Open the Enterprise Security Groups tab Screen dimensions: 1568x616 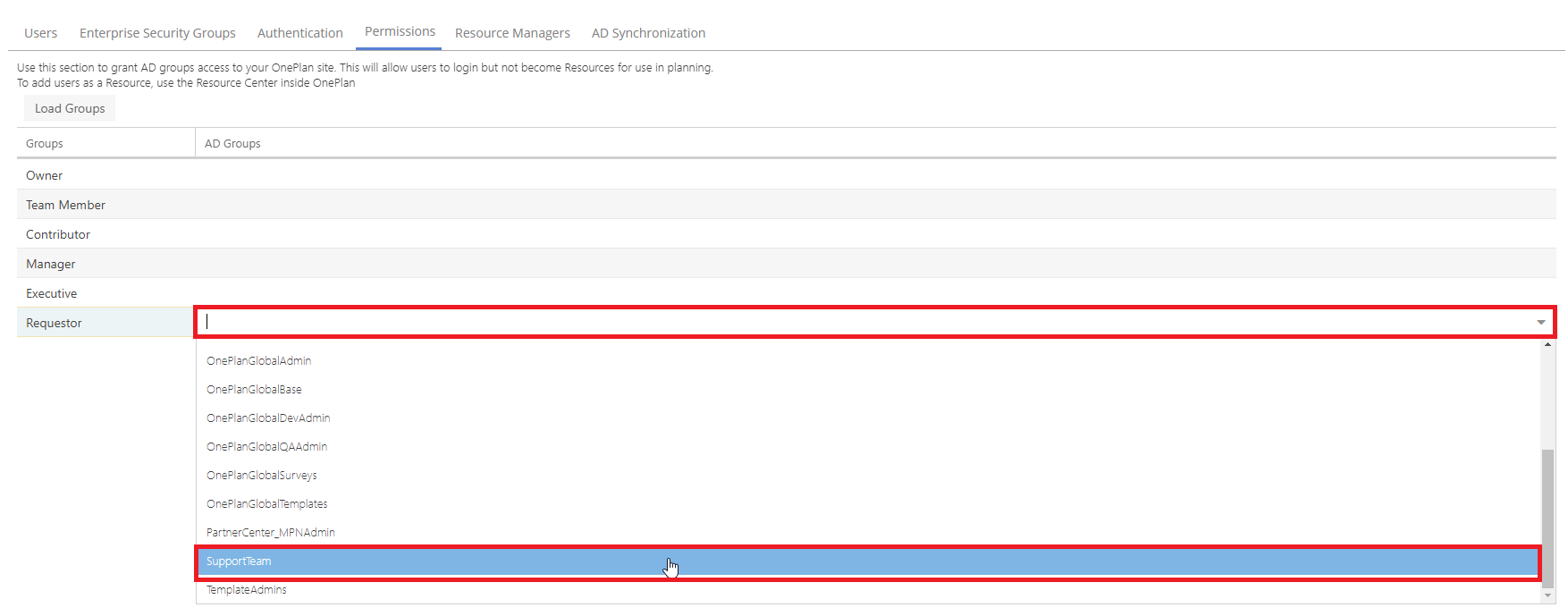(x=157, y=33)
